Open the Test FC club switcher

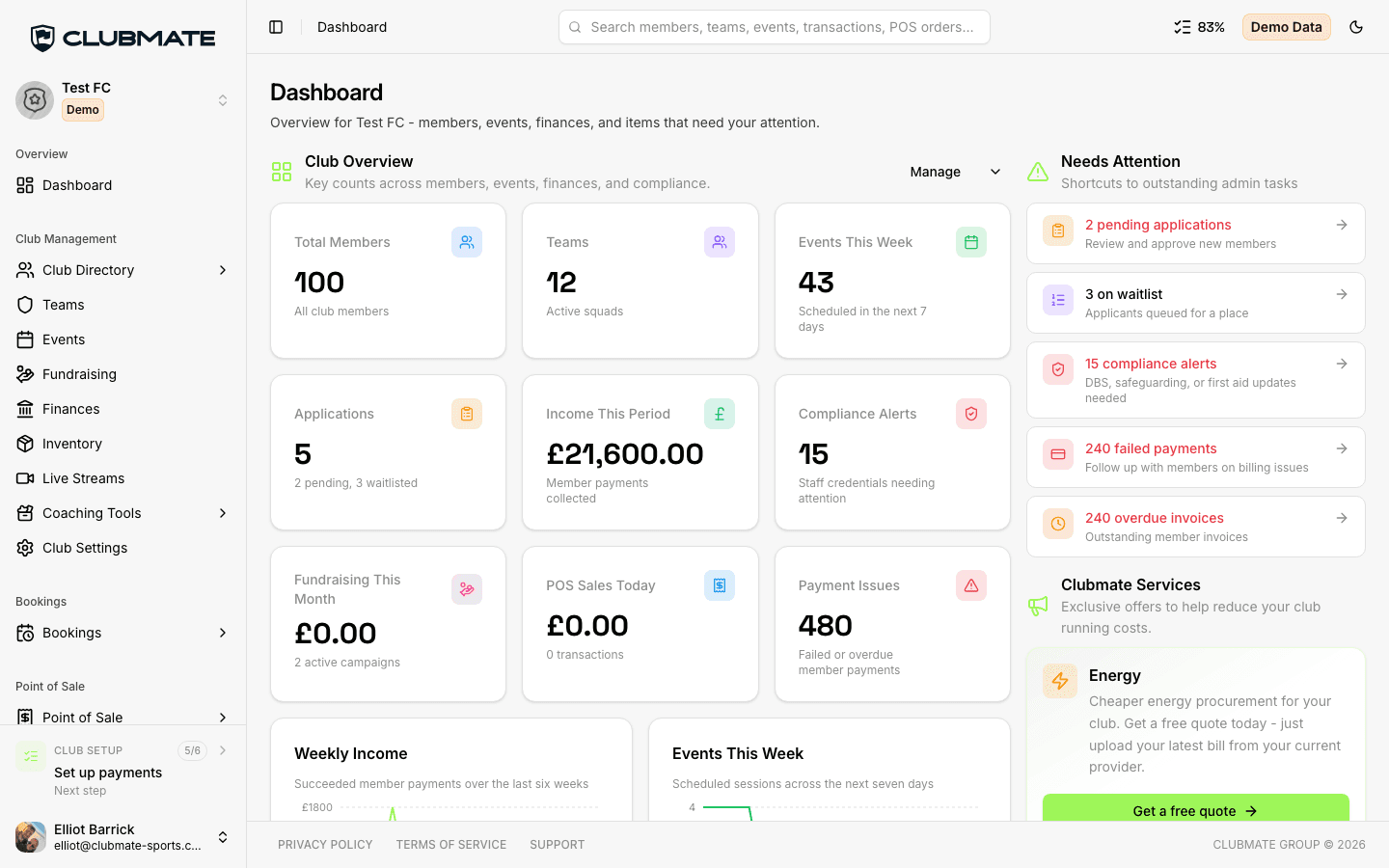(123, 100)
